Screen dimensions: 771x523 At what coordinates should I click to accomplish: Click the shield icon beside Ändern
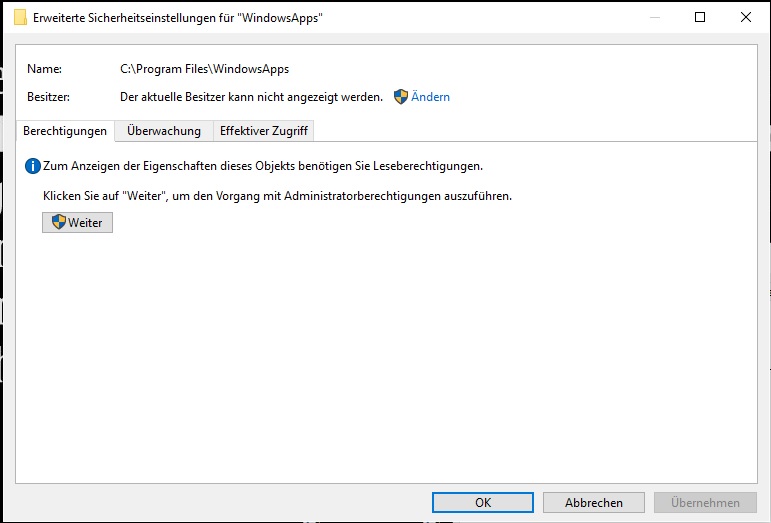pos(401,97)
